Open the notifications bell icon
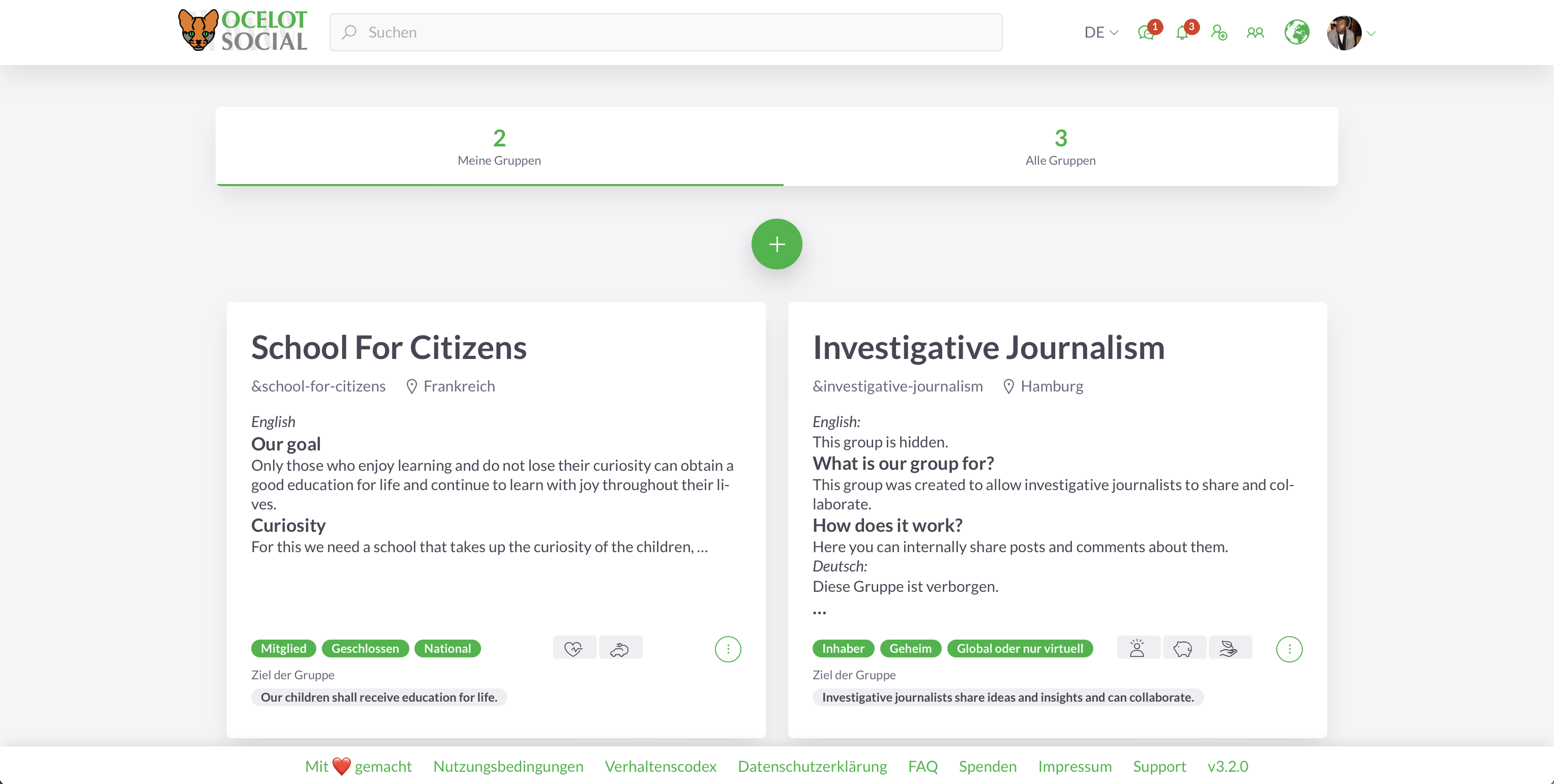 coord(1182,33)
